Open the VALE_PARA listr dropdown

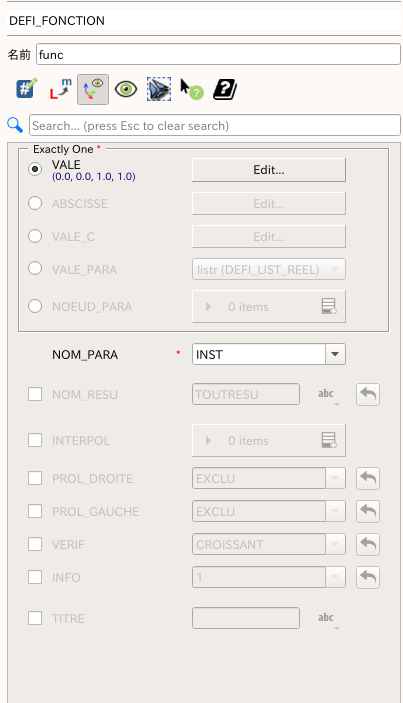[269, 269]
